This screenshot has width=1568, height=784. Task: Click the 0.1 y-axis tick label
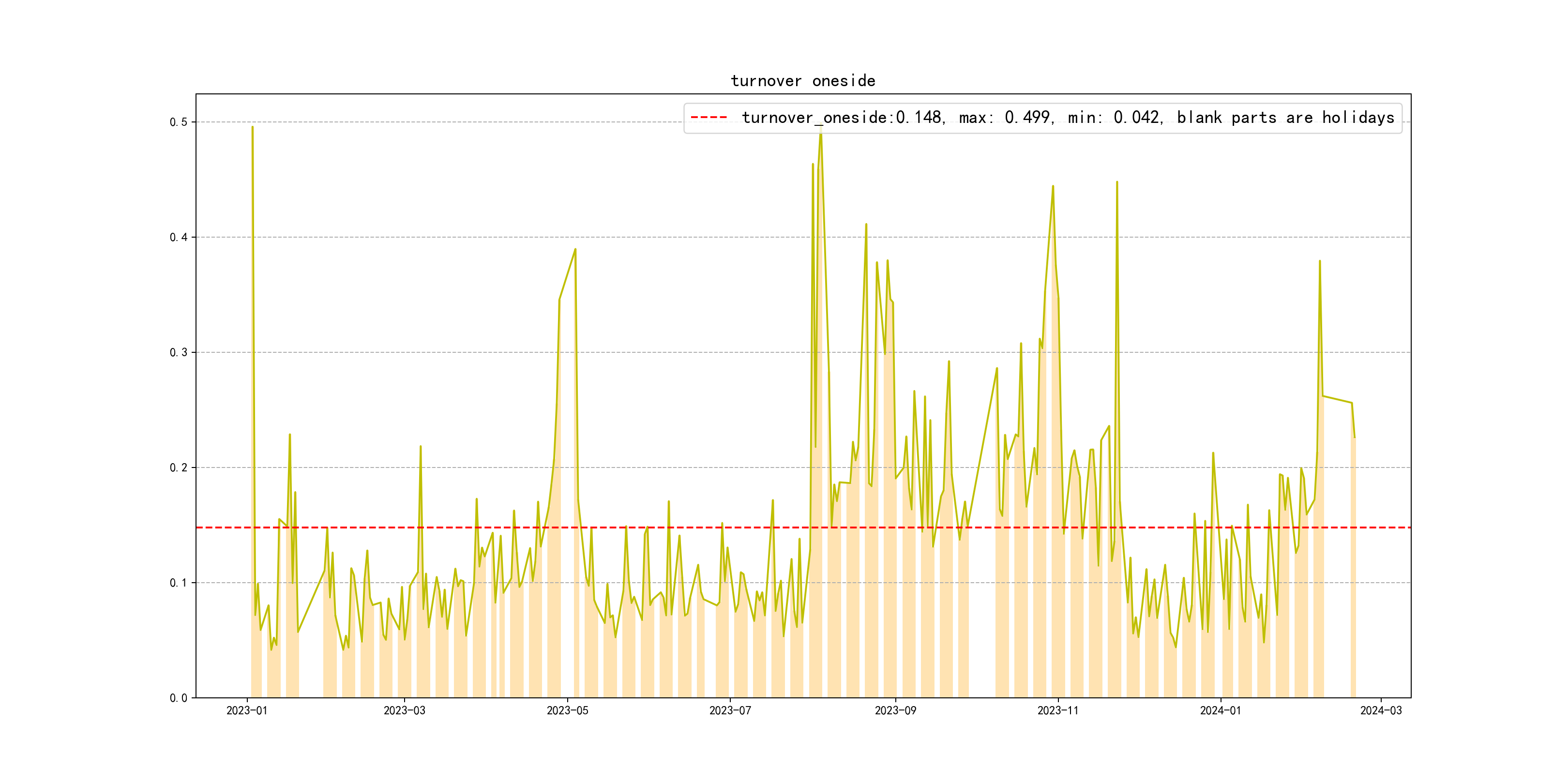pyautogui.click(x=179, y=583)
